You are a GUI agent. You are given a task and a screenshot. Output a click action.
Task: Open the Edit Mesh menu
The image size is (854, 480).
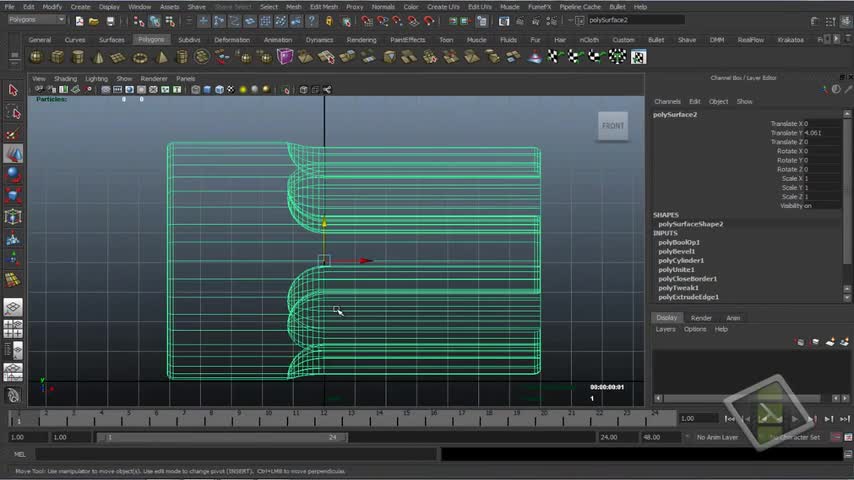(x=323, y=7)
